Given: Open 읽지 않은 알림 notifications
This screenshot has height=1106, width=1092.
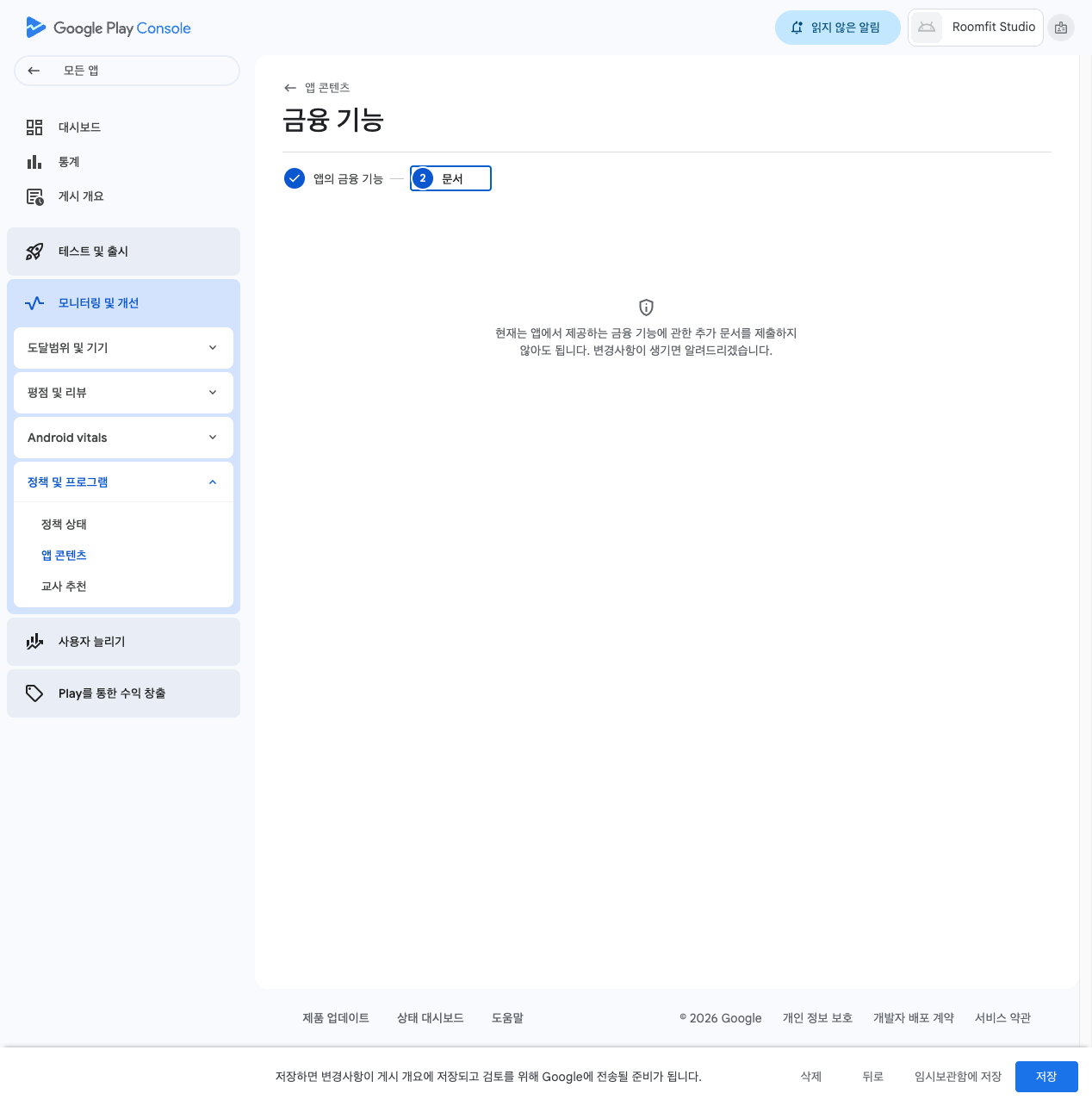Looking at the screenshot, I should click(x=837, y=28).
